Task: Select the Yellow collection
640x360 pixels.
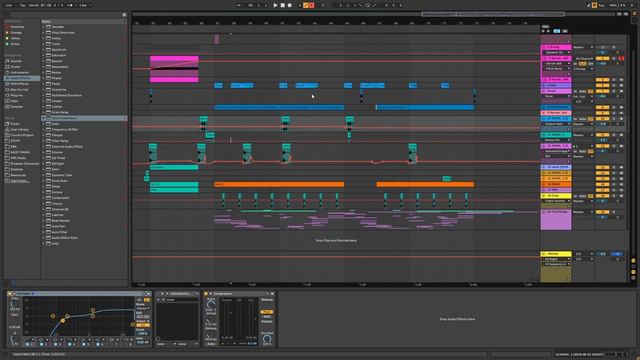Action: click(x=16, y=38)
